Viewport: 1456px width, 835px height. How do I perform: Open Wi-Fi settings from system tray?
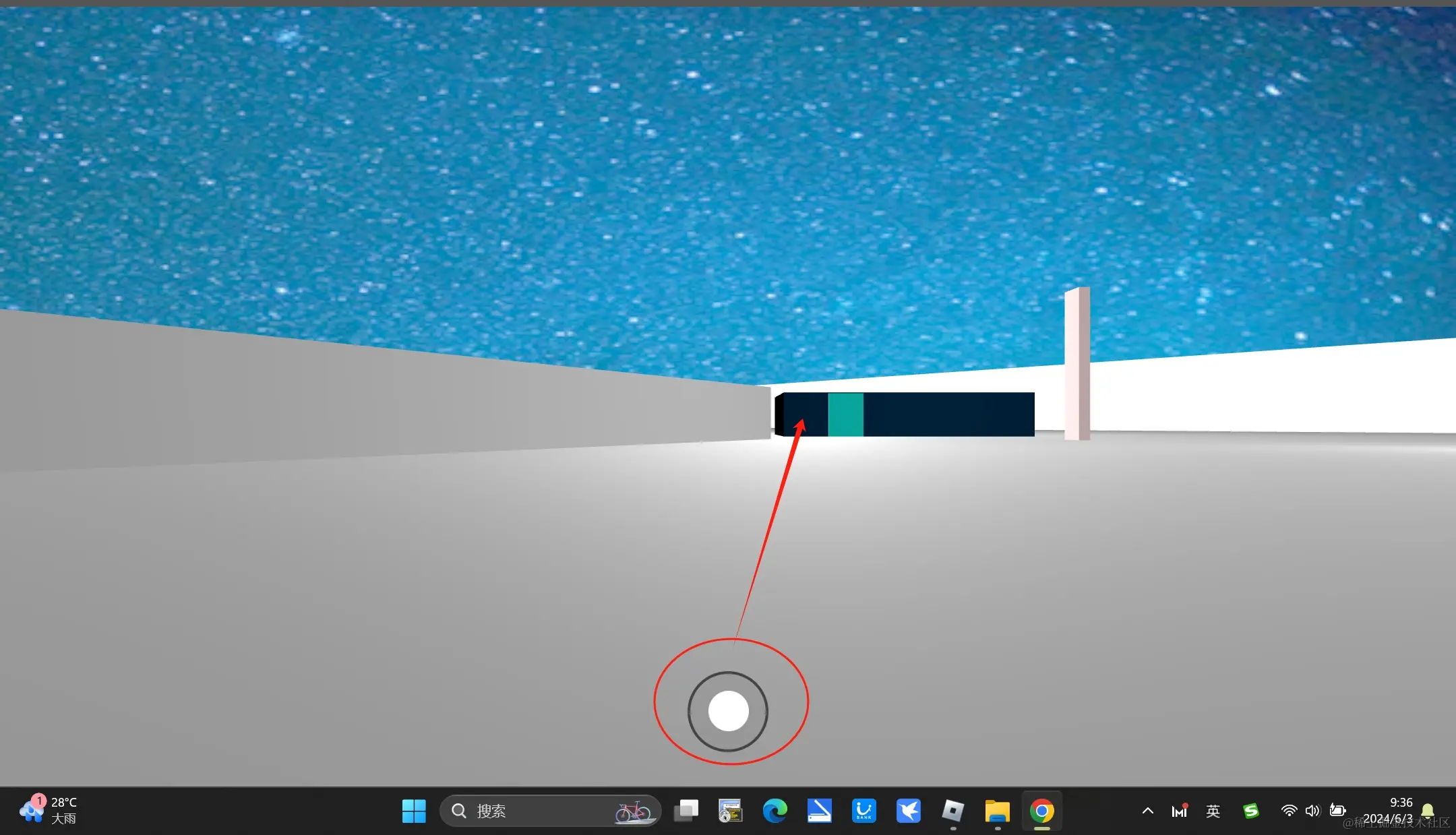[x=1290, y=811]
